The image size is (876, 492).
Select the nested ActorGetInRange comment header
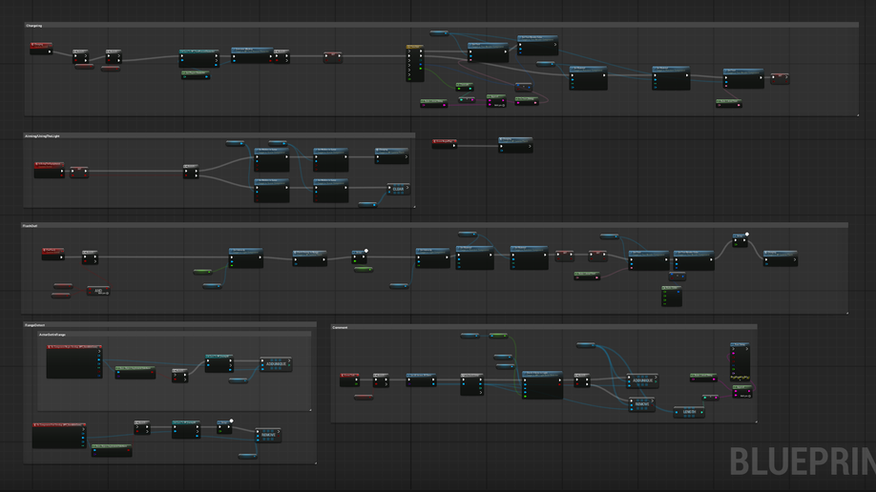[x=174, y=335]
